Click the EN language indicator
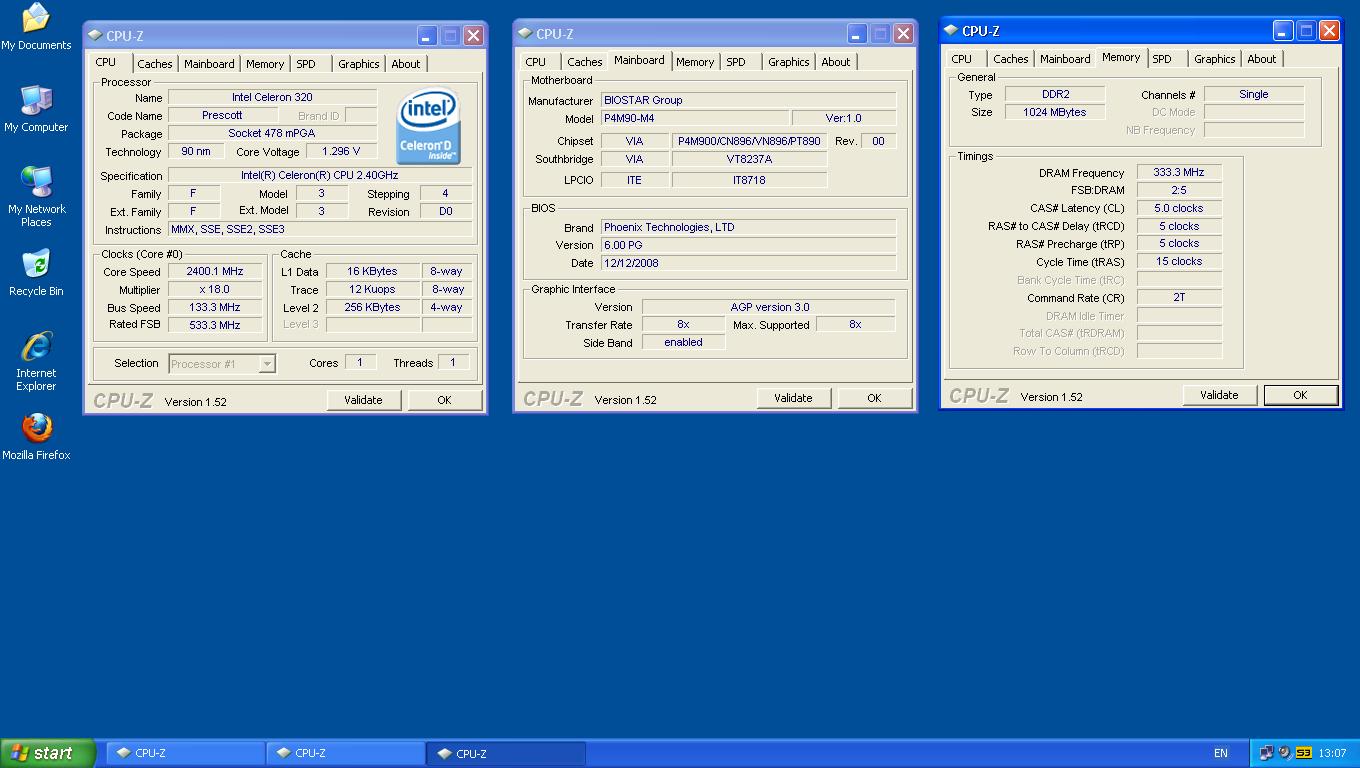 click(x=1220, y=753)
